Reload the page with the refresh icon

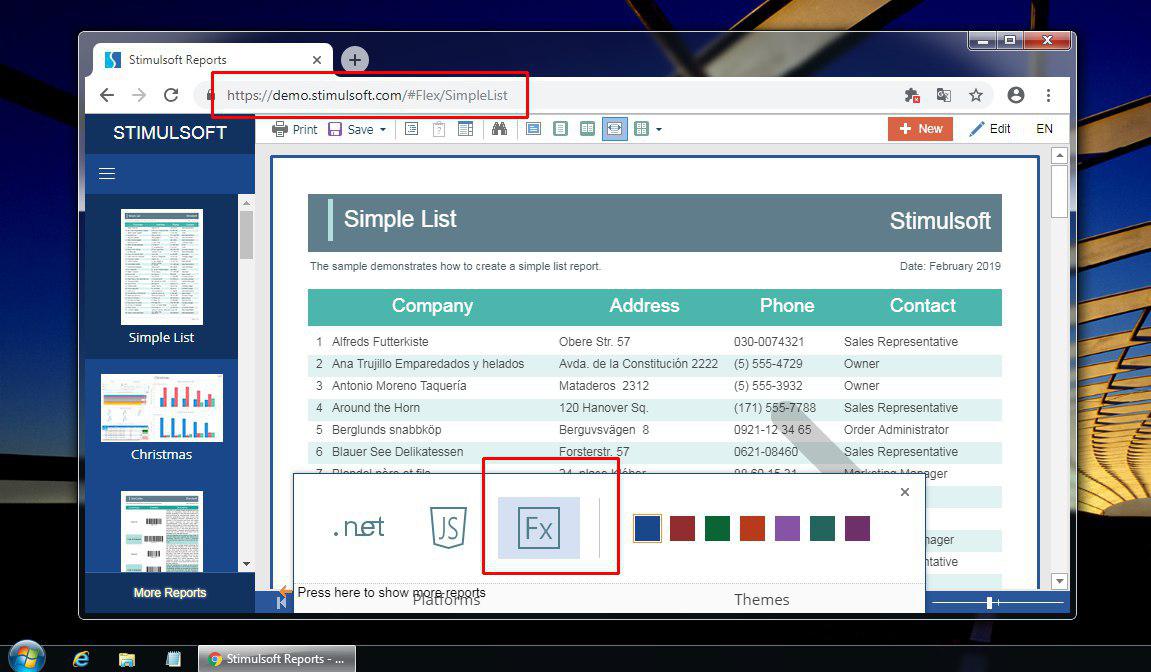[171, 95]
